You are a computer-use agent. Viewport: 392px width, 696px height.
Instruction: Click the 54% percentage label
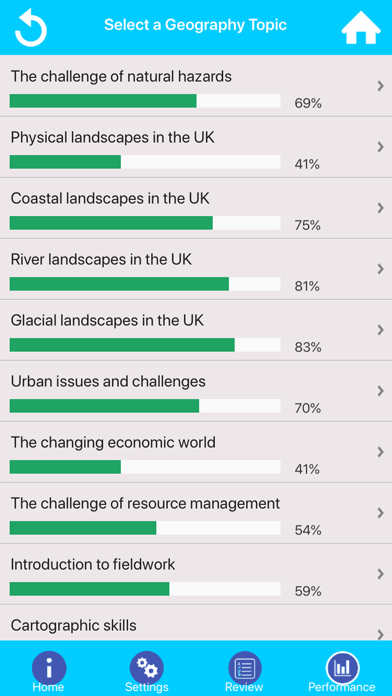click(307, 530)
